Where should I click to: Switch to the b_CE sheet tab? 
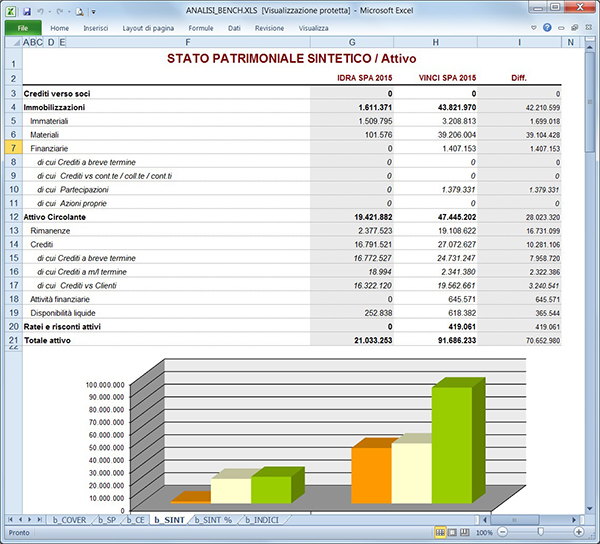[135, 520]
